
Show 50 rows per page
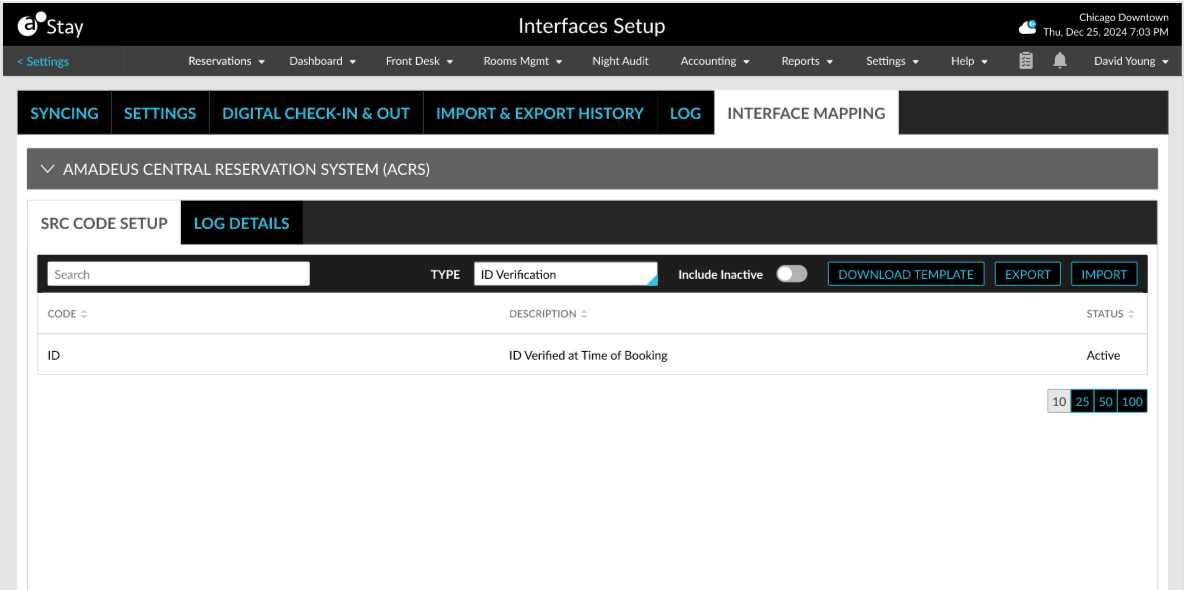(1105, 402)
